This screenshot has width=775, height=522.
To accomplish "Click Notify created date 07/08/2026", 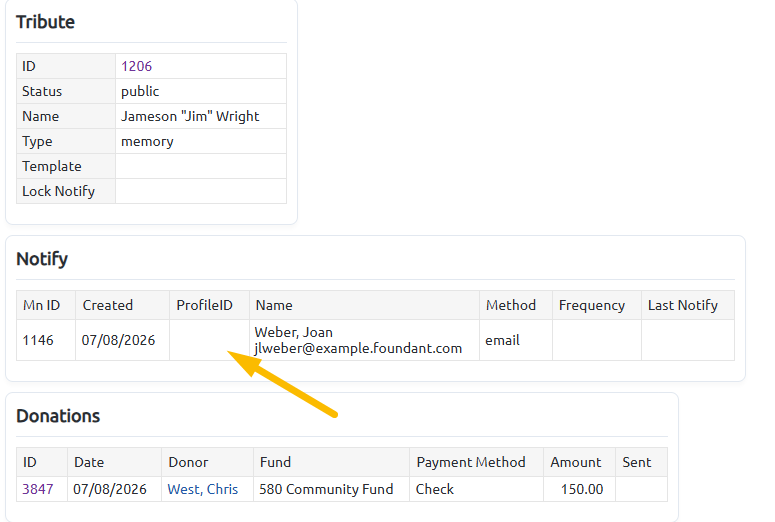I will click(118, 340).
